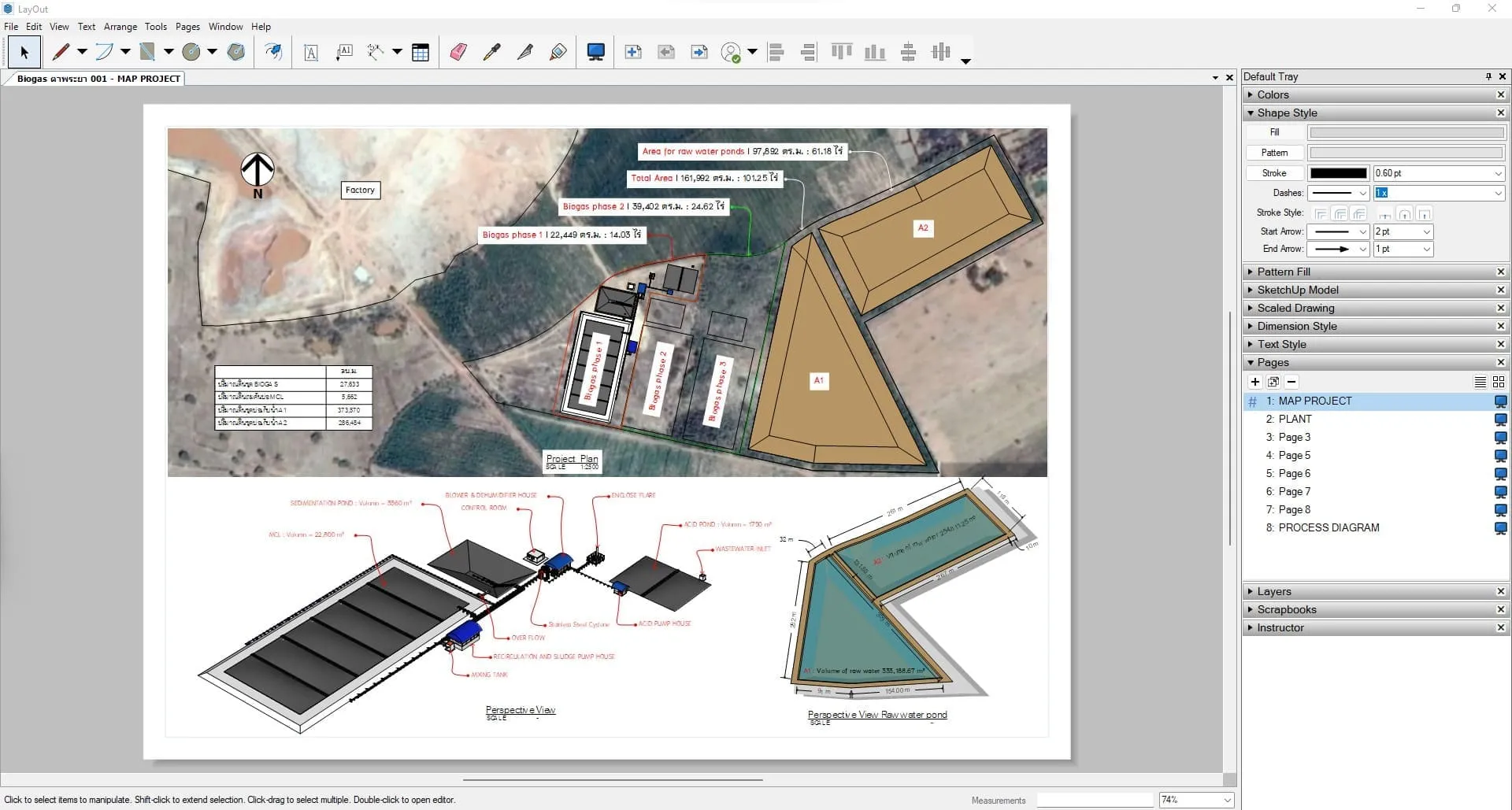
Task: Choose the Line pencil tool
Action: point(61,52)
